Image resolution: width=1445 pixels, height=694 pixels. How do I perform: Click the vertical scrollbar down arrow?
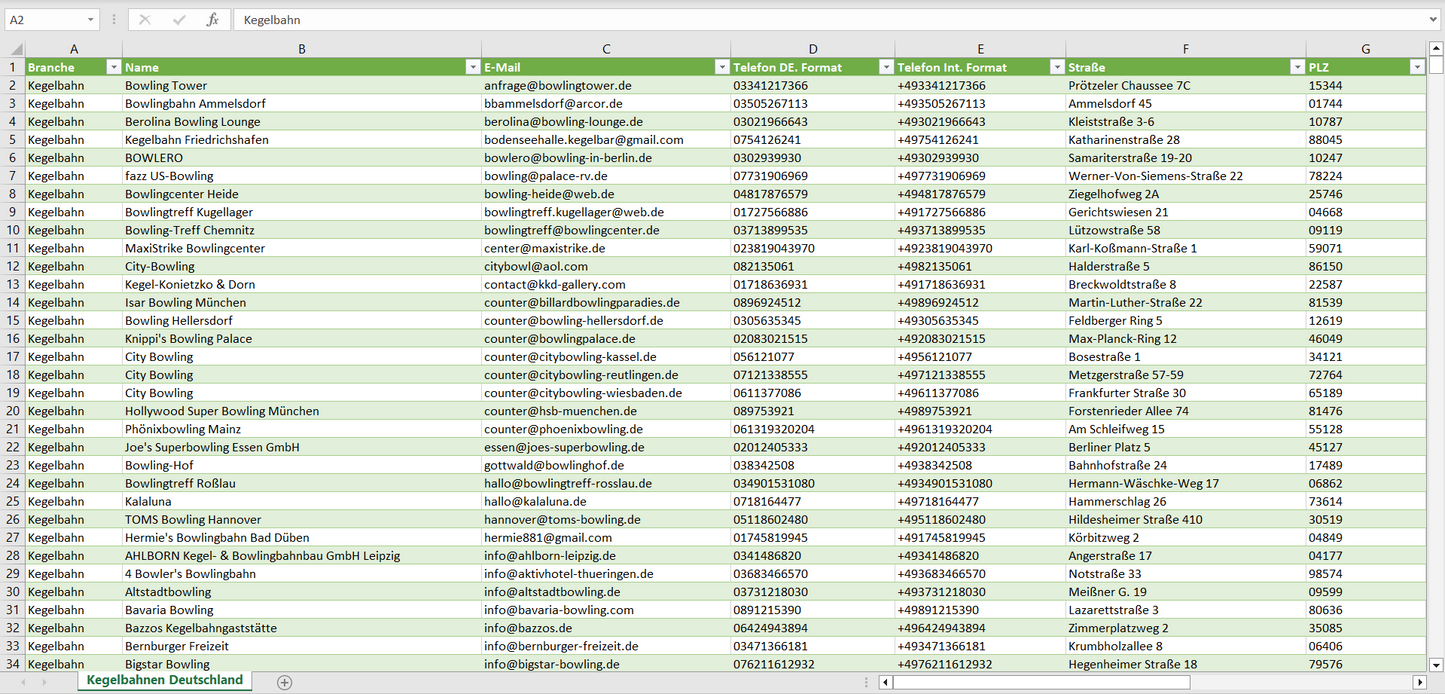[1436, 664]
